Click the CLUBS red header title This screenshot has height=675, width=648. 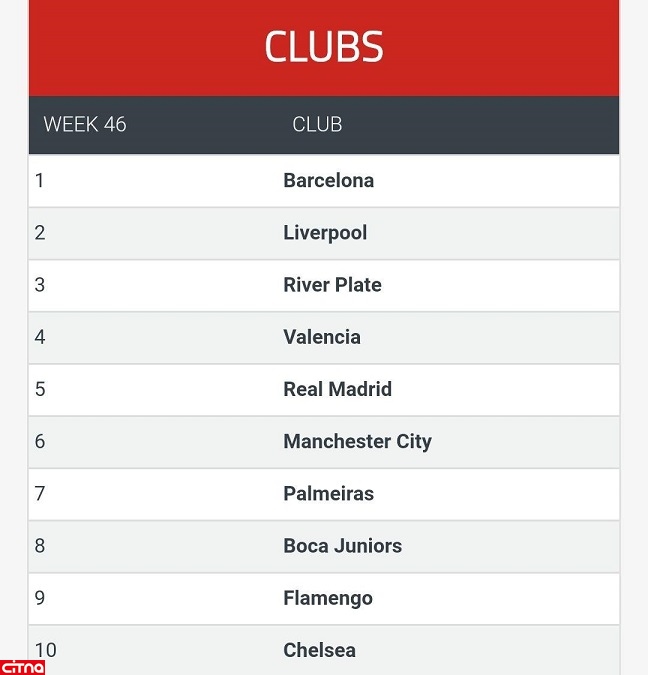[x=323, y=47]
